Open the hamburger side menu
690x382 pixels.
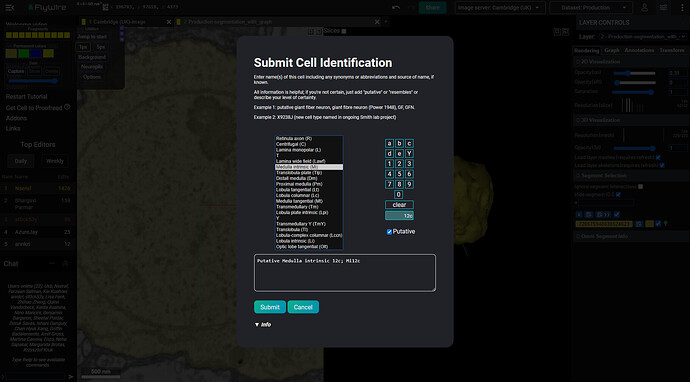[10, 7]
